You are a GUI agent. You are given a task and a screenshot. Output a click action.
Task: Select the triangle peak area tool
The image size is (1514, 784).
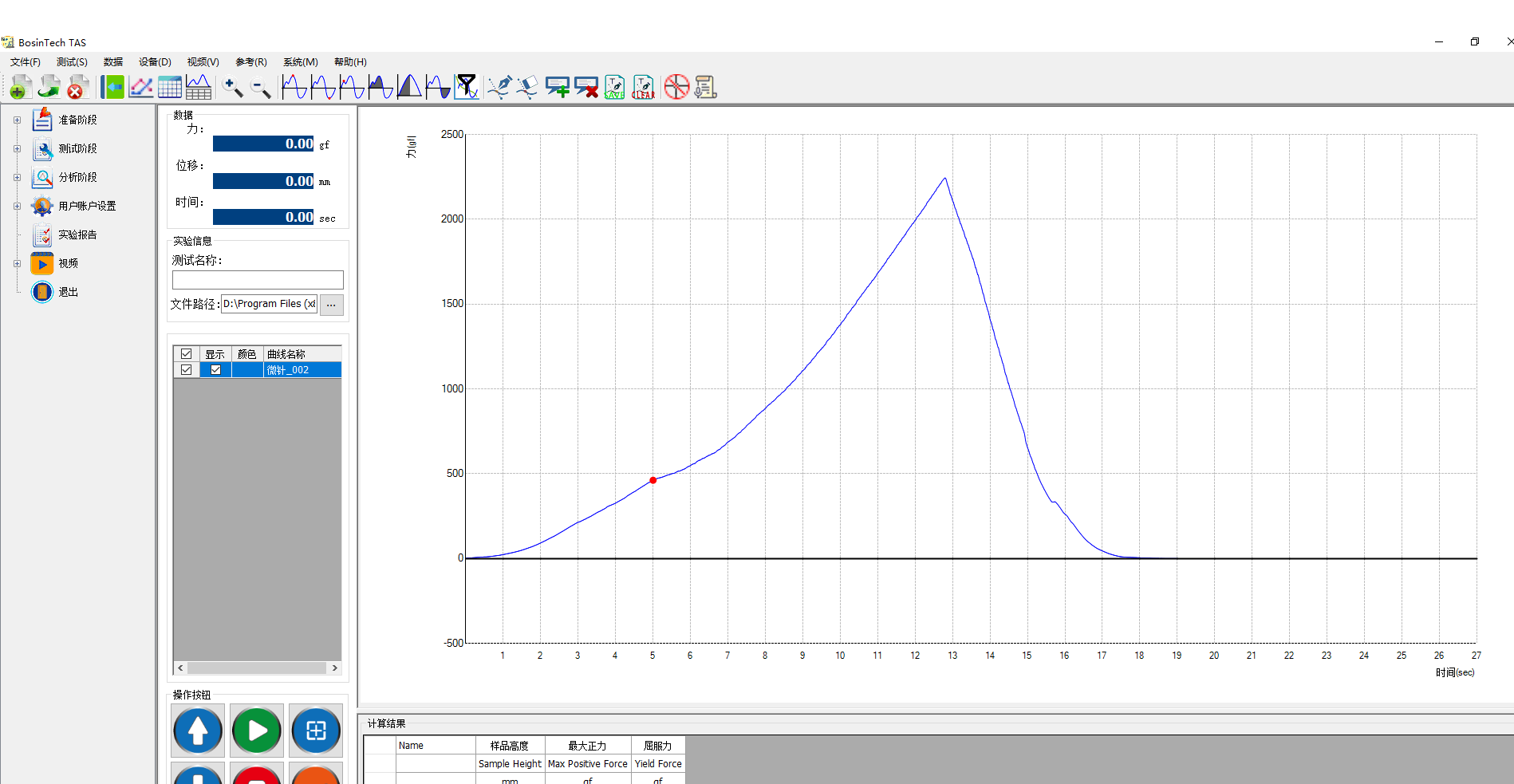(409, 87)
